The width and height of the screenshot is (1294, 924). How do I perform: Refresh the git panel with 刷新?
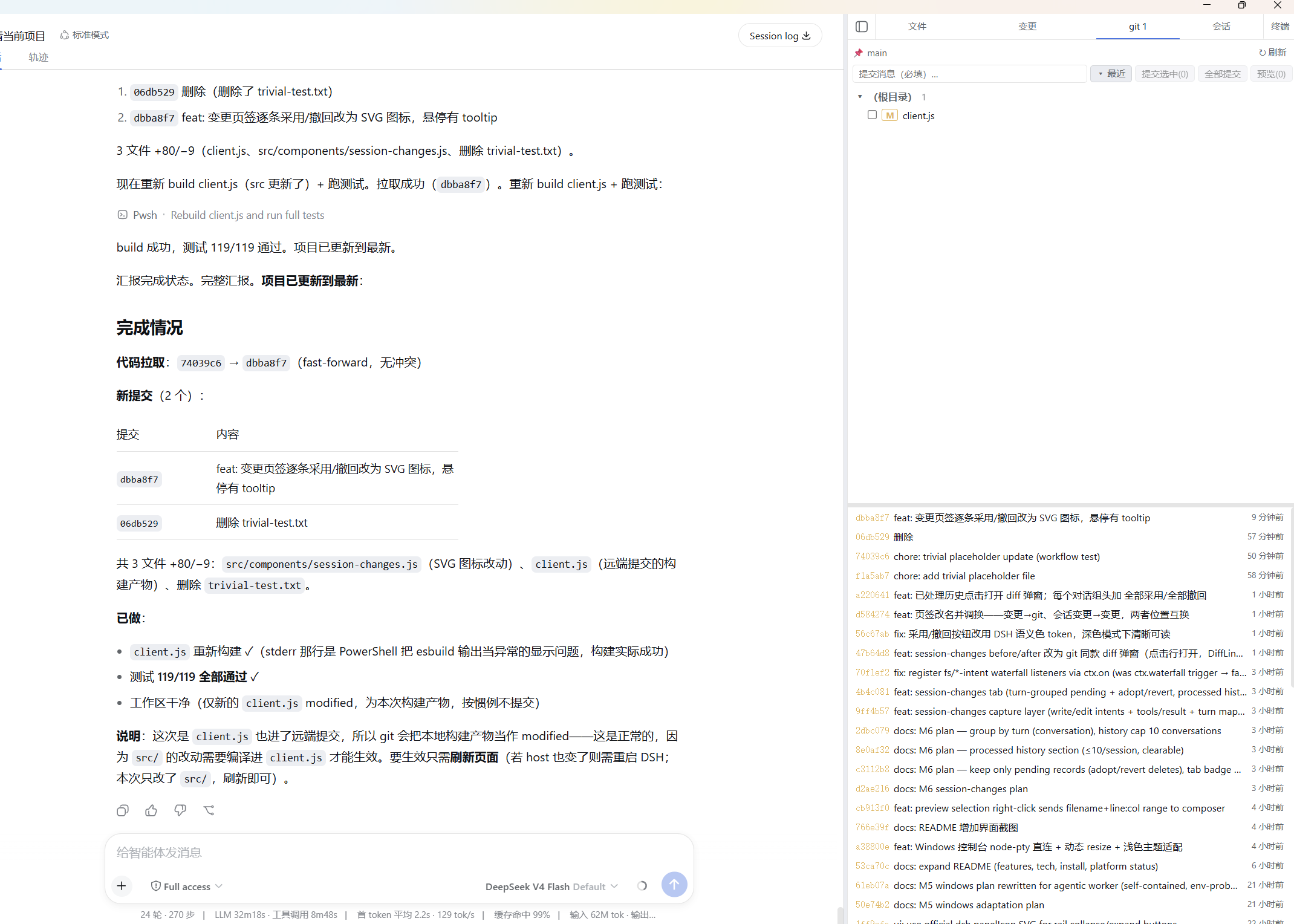point(1272,53)
